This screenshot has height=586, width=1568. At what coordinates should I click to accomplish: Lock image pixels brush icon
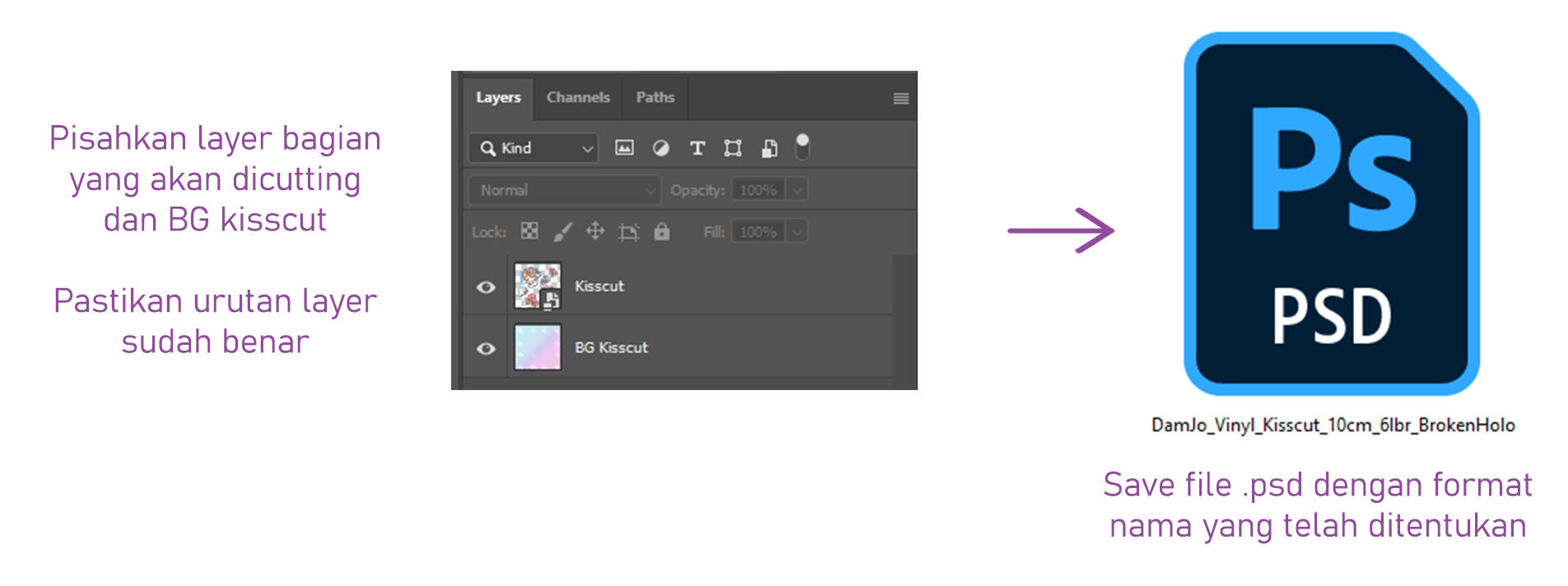pyautogui.click(x=562, y=232)
